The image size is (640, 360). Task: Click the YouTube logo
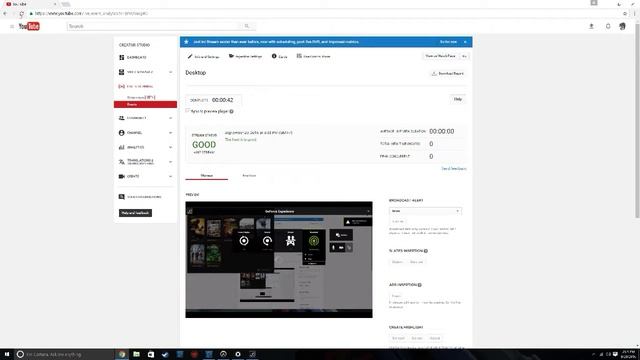29,27
